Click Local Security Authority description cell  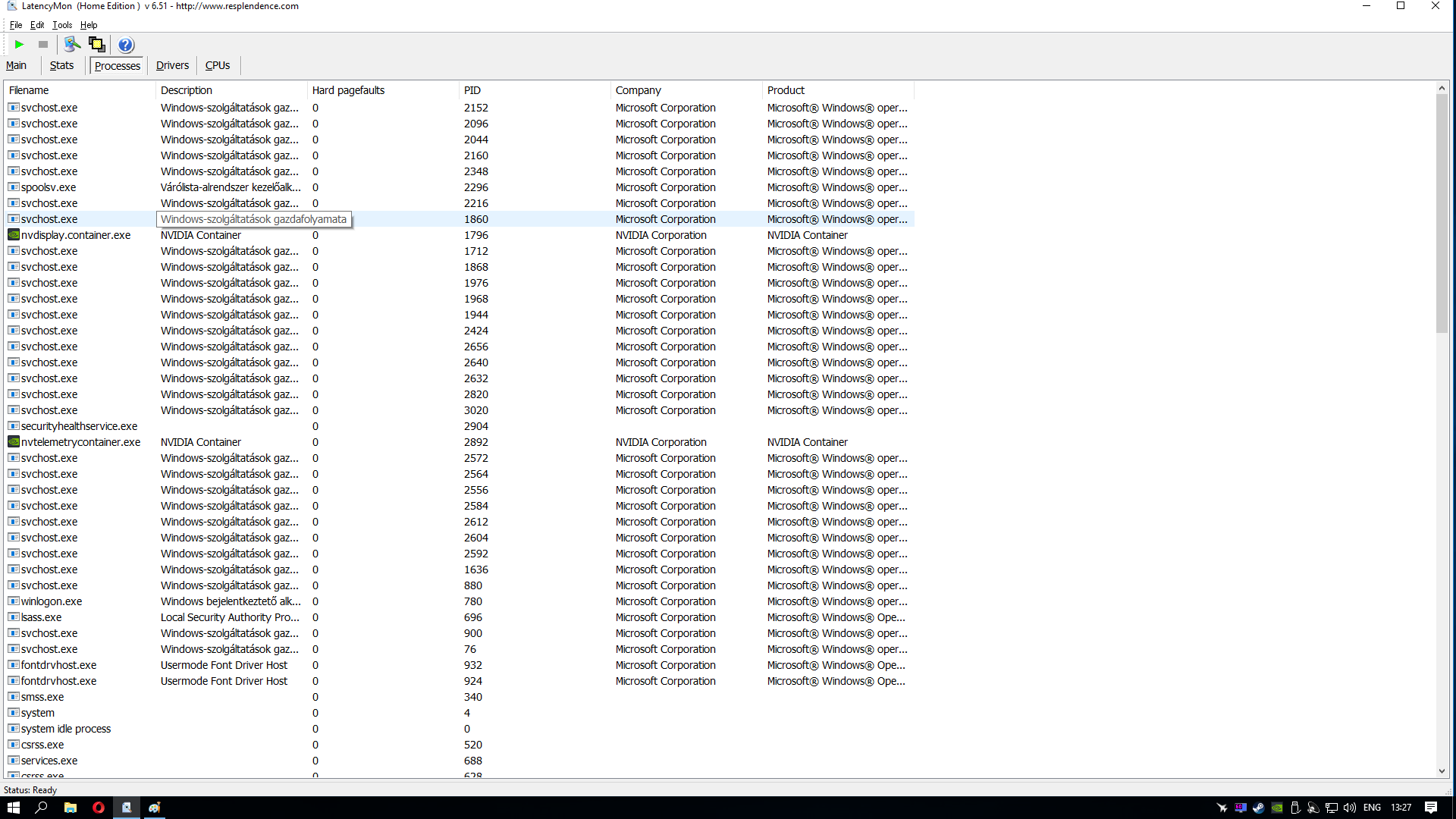[x=230, y=617]
